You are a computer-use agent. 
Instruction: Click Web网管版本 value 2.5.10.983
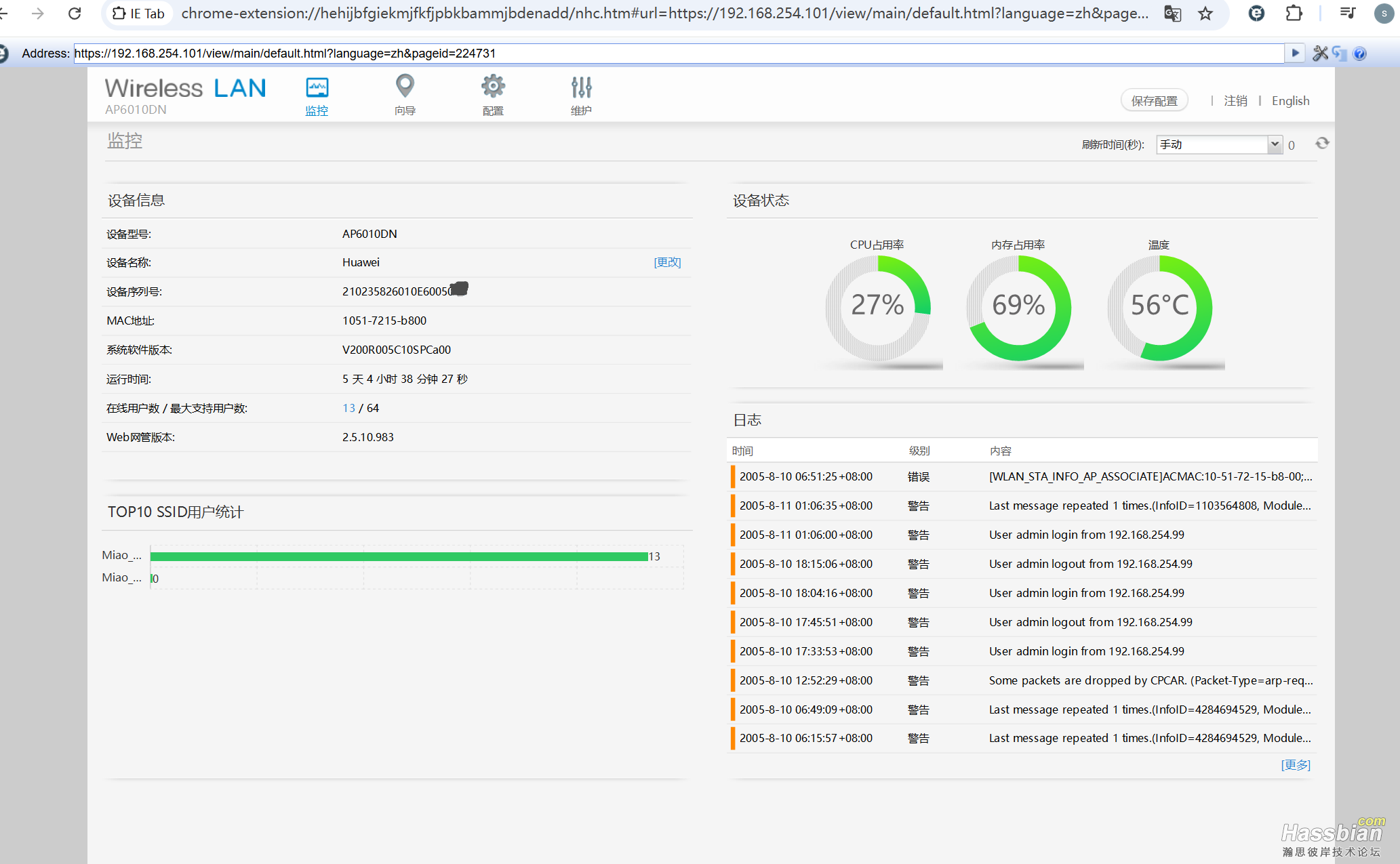click(367, 437)
